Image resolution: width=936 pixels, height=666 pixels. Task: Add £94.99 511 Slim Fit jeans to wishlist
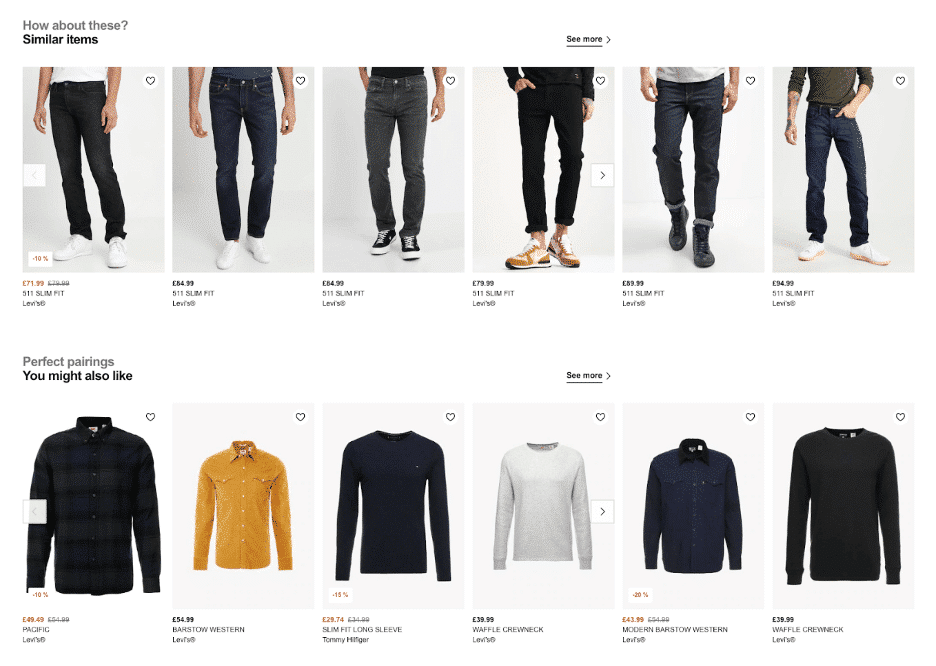pos(900,81)
